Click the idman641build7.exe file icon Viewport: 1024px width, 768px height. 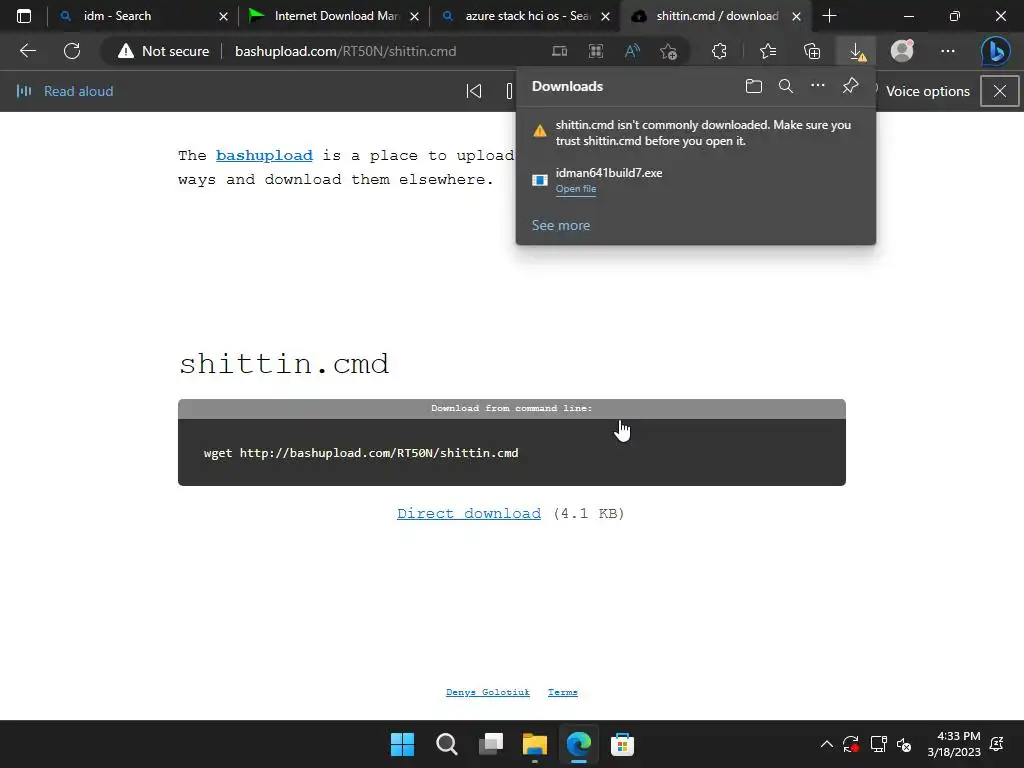point(539,180)
